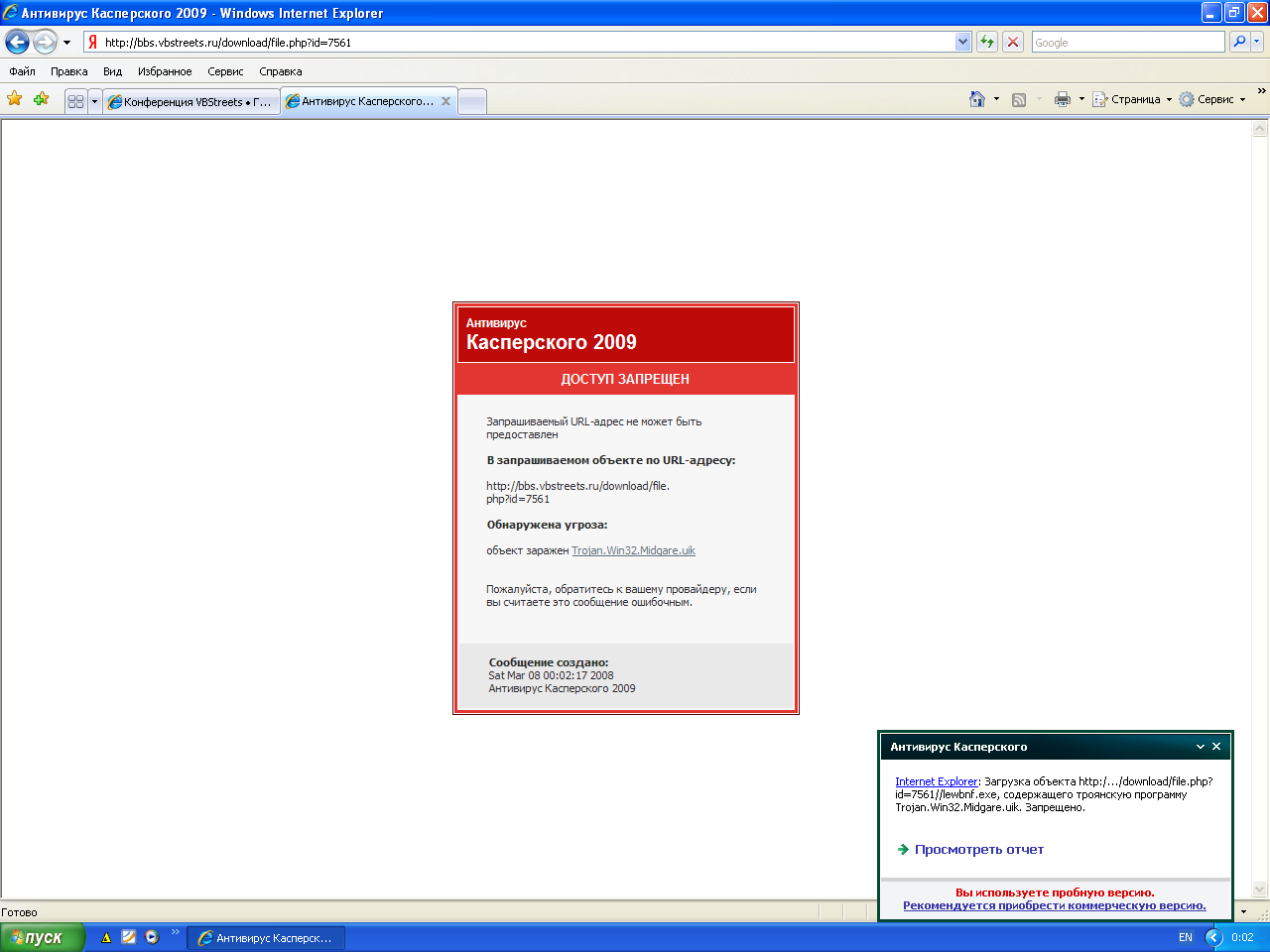Click the magnifier Search button
This screenshot has height=952, width=1270.
click(x=1239, y=42)
